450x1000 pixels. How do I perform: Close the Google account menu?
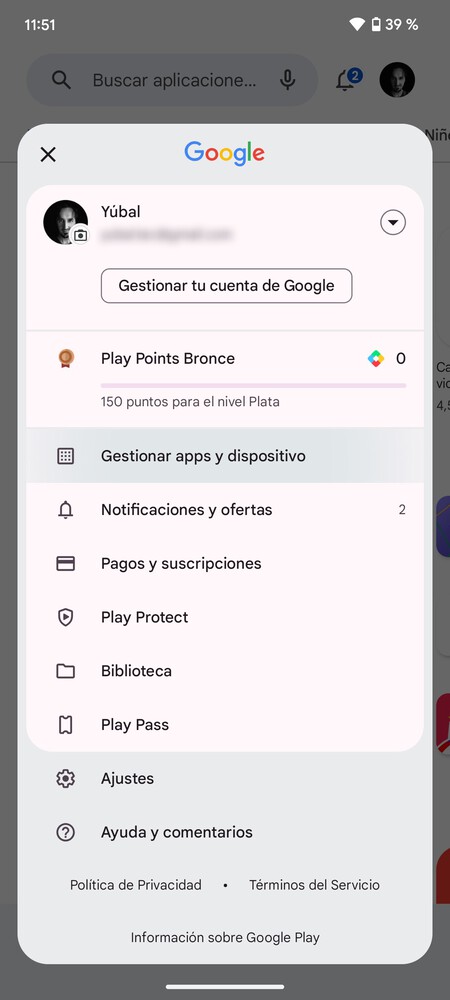[48, 154]
